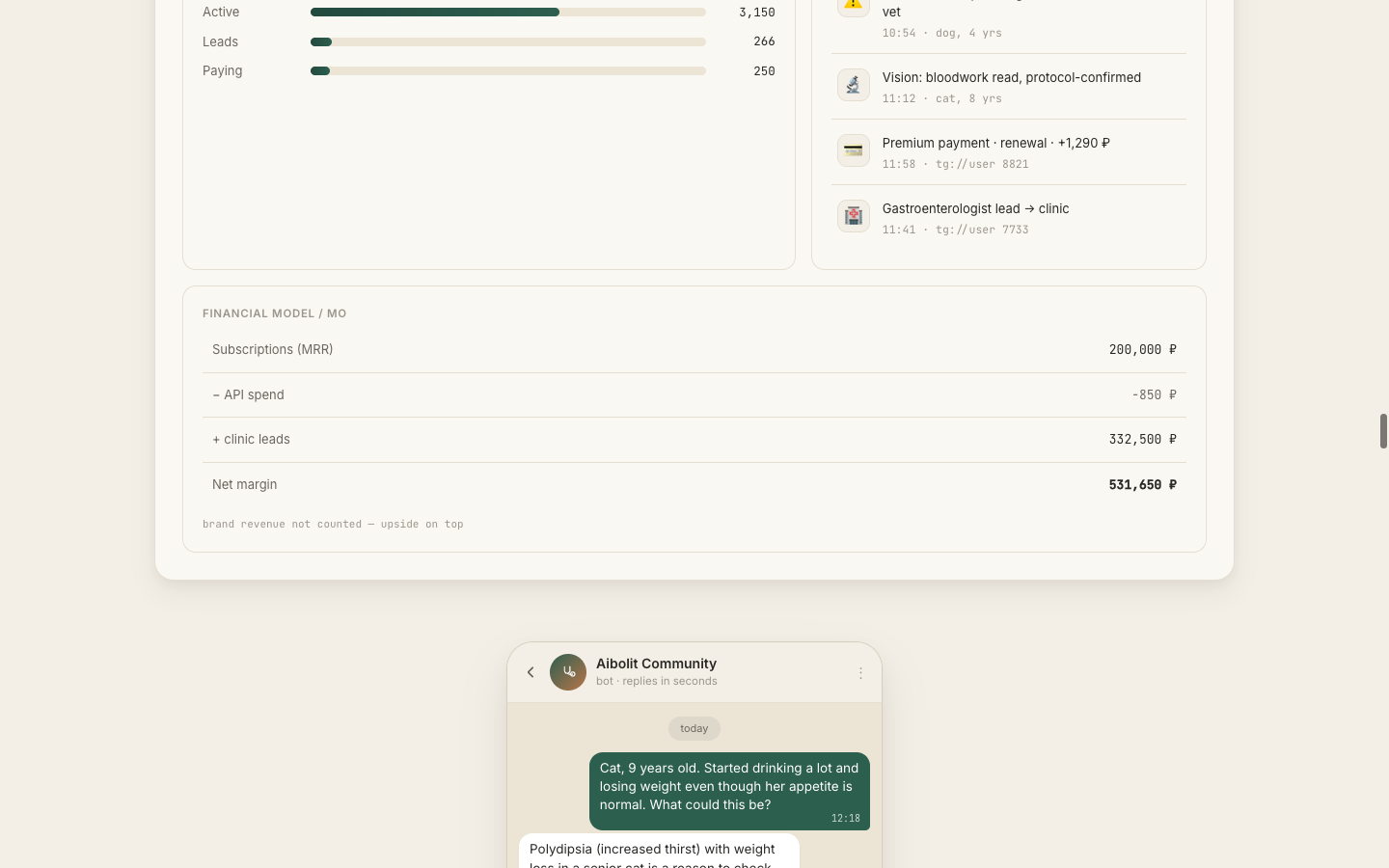Click the warning triangle icon
The image size is (1389, 868).
(853, 6)
